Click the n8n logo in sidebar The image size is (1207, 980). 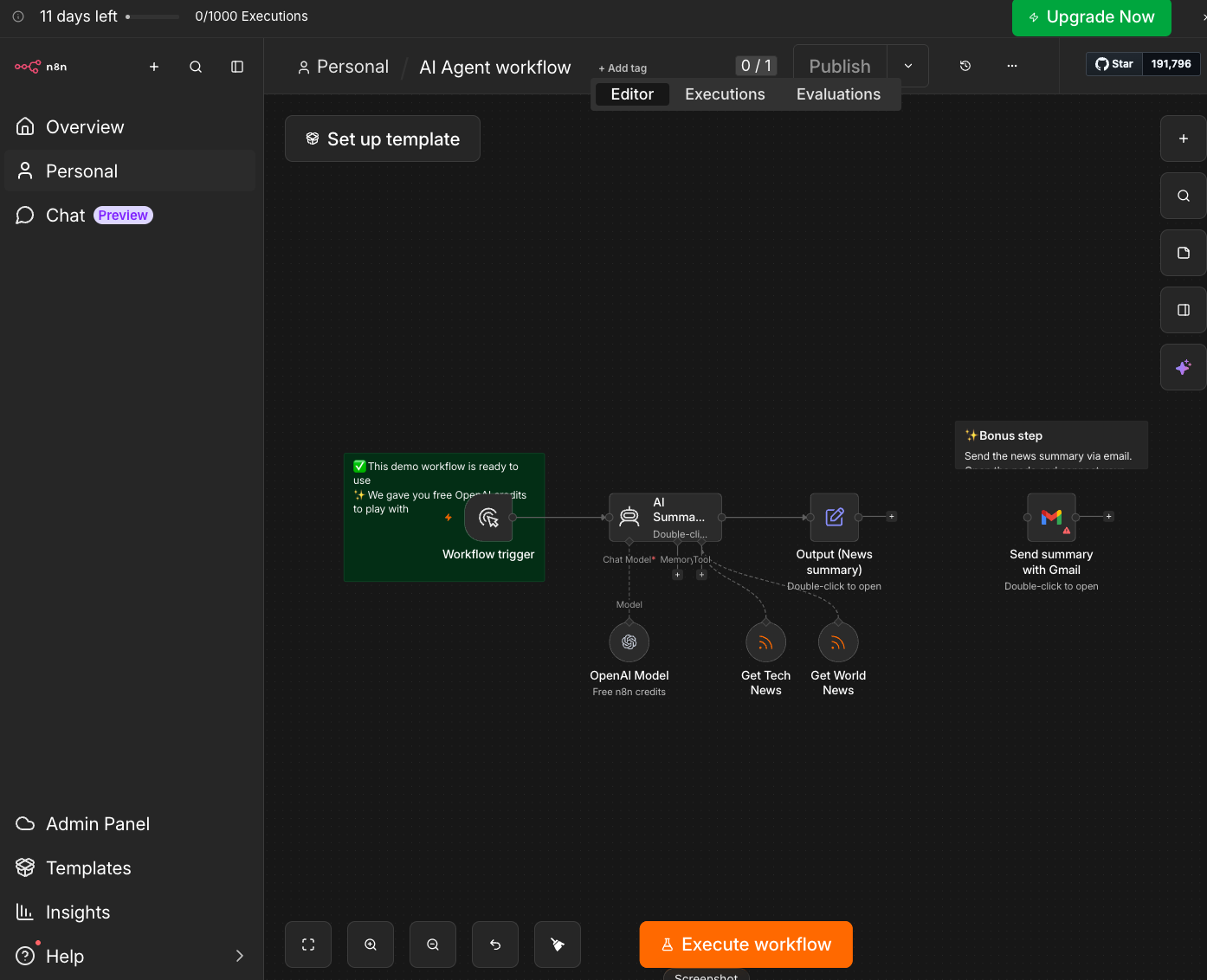pyautogui.click(x=41, y=67)
